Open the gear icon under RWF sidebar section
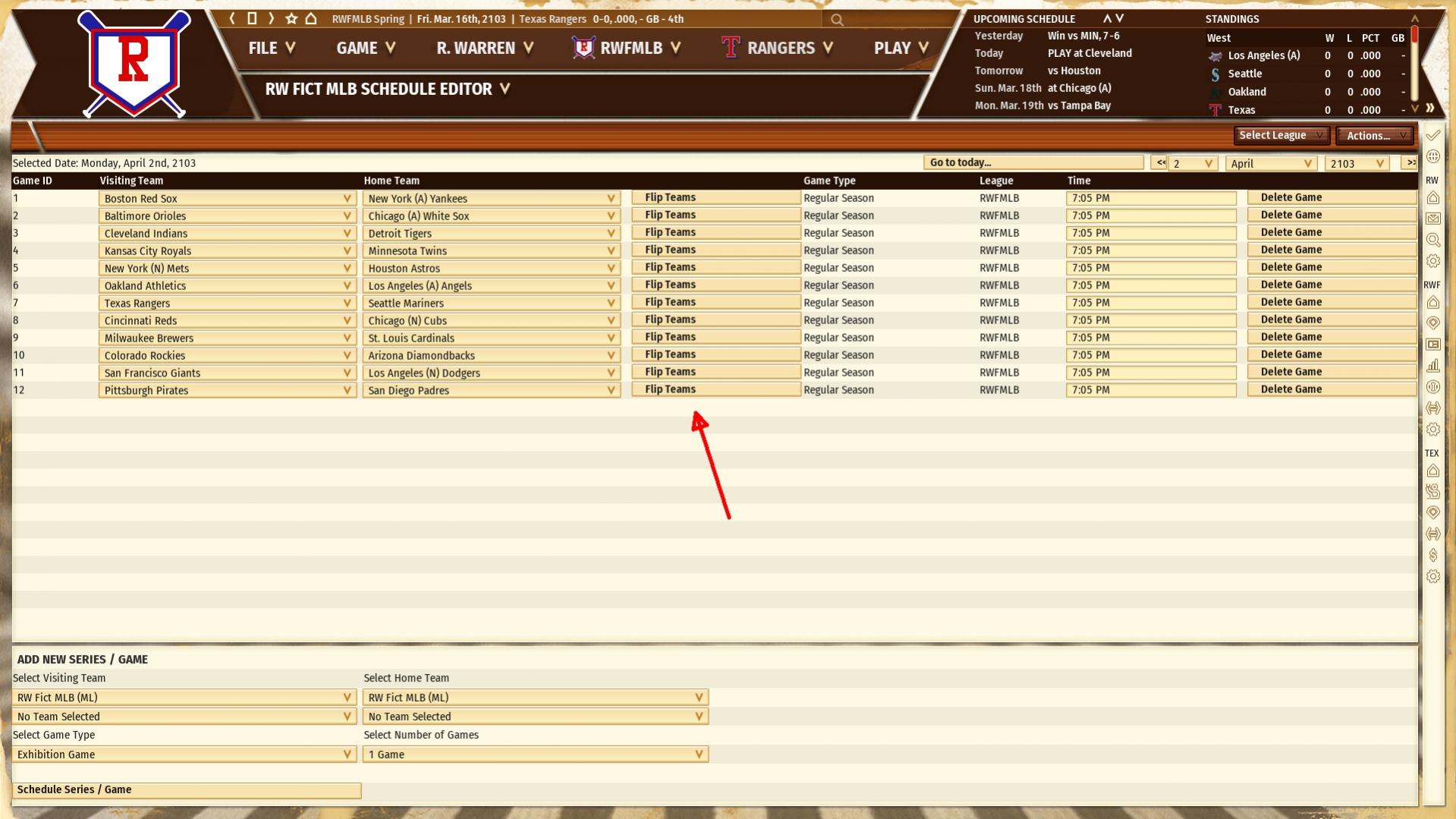The width and height of the screenshot is (1456, 819). tap(1432, 430)
